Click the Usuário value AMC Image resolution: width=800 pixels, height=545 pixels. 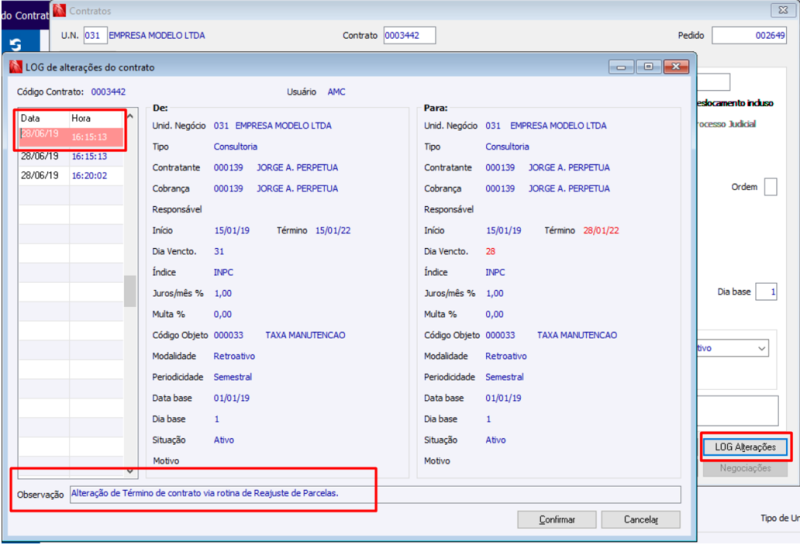(336, 92)
